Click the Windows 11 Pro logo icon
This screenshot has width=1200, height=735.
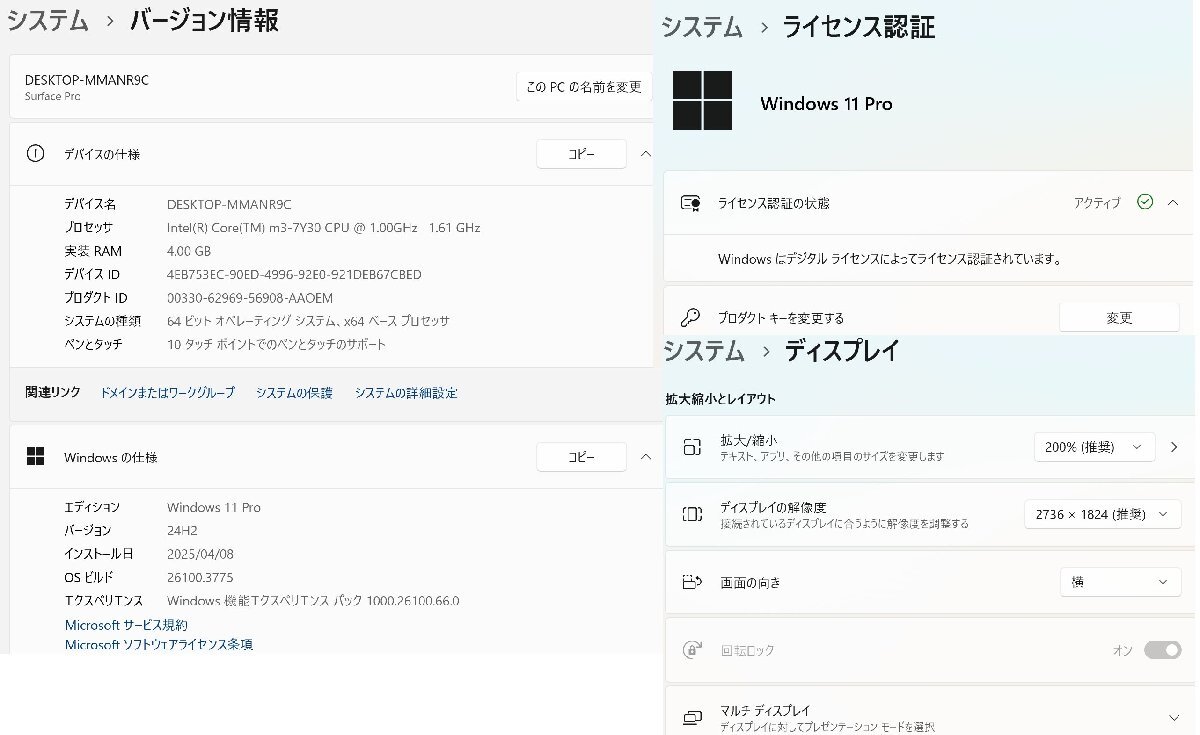(703, 100)
